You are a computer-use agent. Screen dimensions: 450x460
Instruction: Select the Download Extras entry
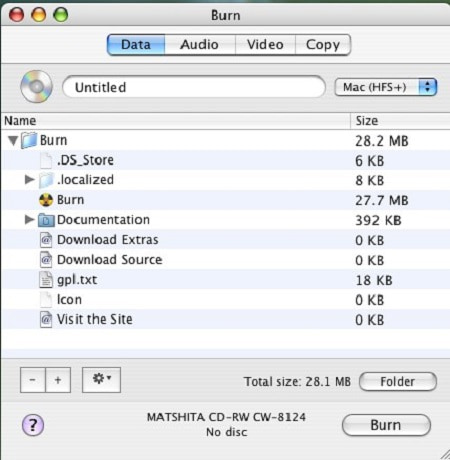coord(108,240)
